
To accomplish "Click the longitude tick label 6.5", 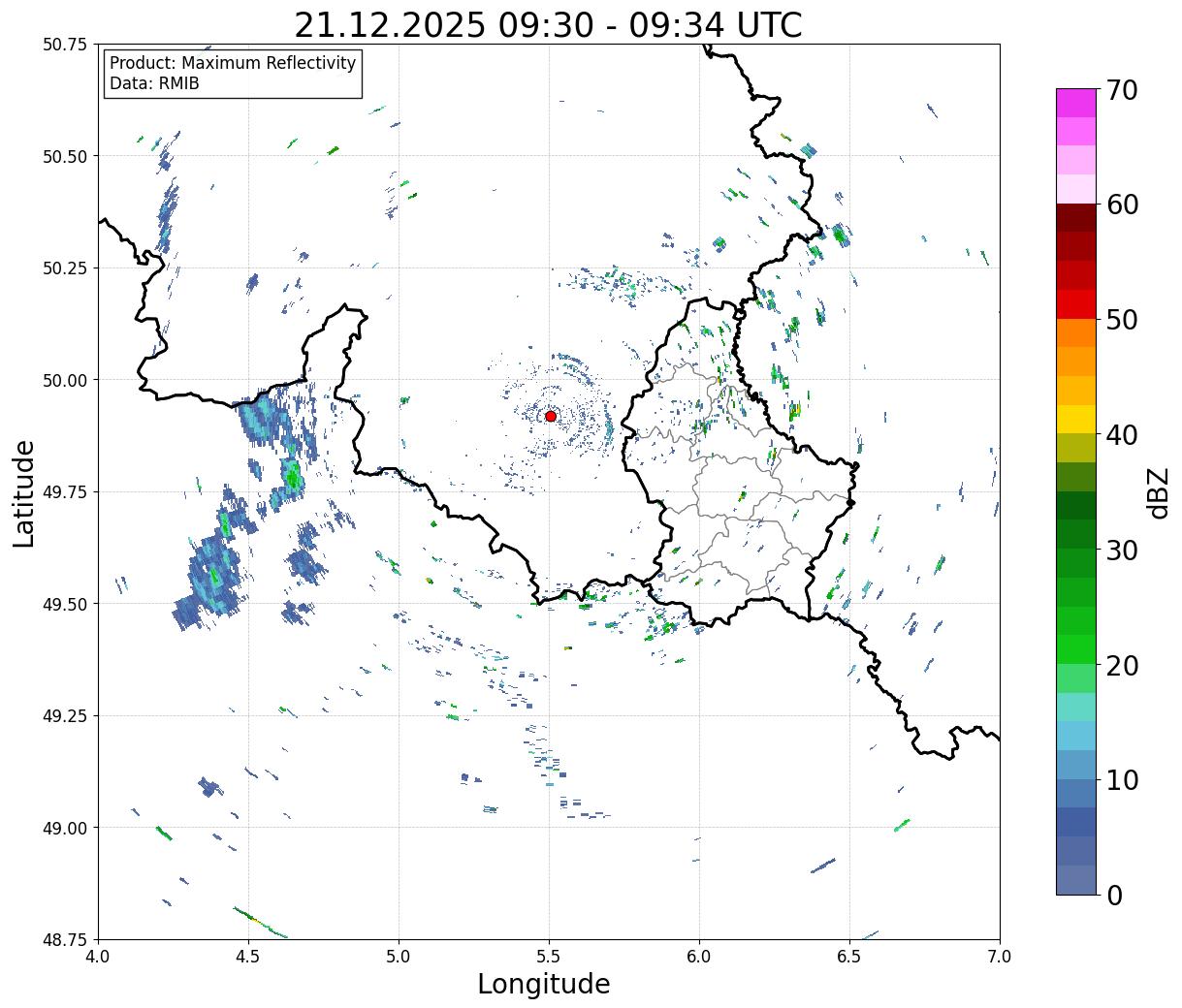I will [849, 957].
